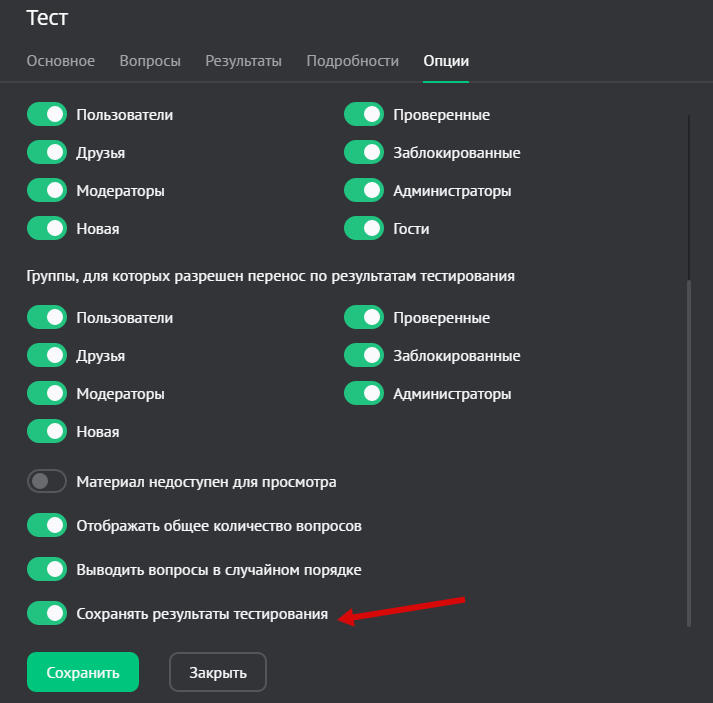Open the Вопросы tab

point(150,61)
